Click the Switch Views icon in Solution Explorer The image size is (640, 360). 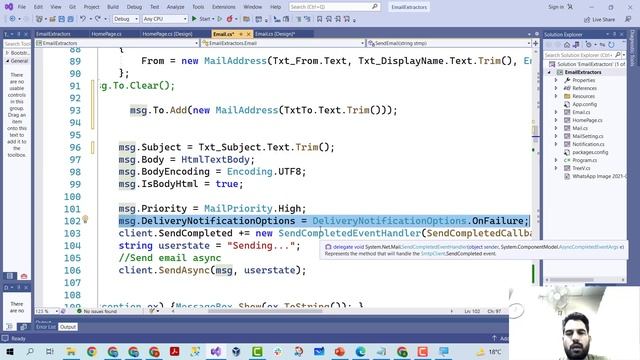pos(576,45)
